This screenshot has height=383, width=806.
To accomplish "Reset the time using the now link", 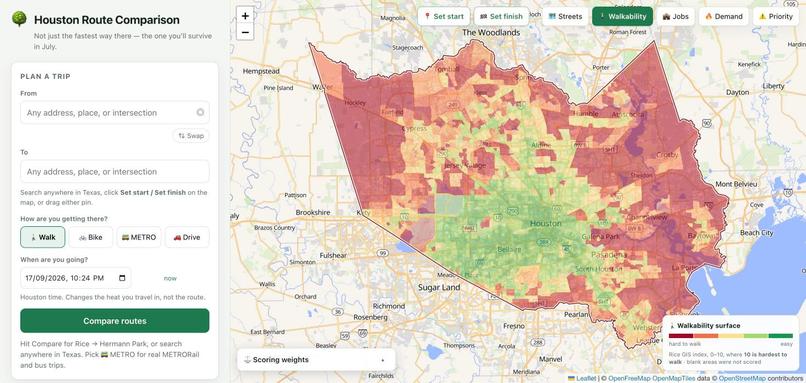I will tap(170, 278).
